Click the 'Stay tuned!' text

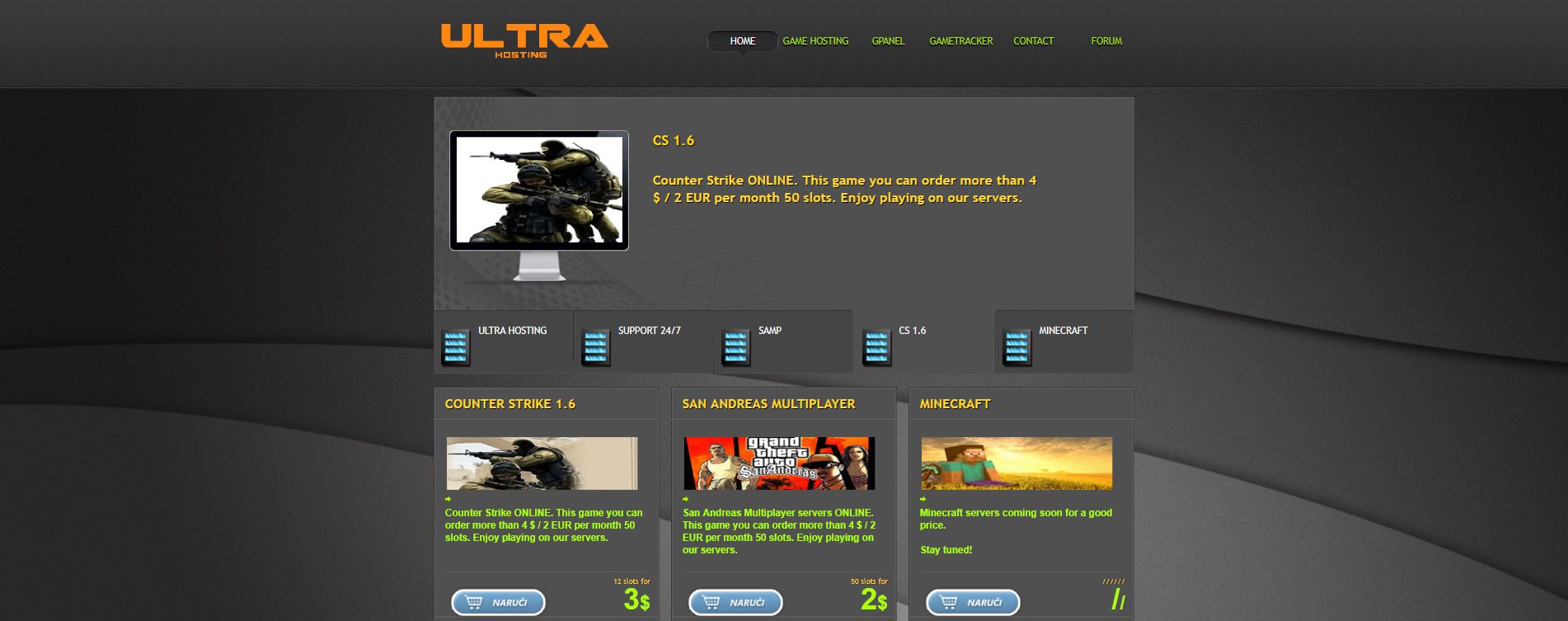pos(946,550)
